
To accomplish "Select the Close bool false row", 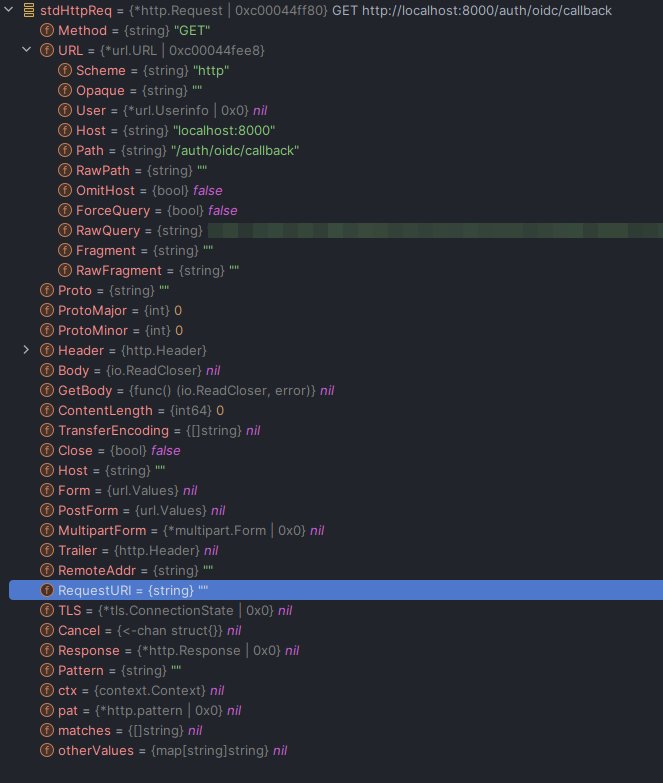I will pyautogui.click(x=119, y=450).
